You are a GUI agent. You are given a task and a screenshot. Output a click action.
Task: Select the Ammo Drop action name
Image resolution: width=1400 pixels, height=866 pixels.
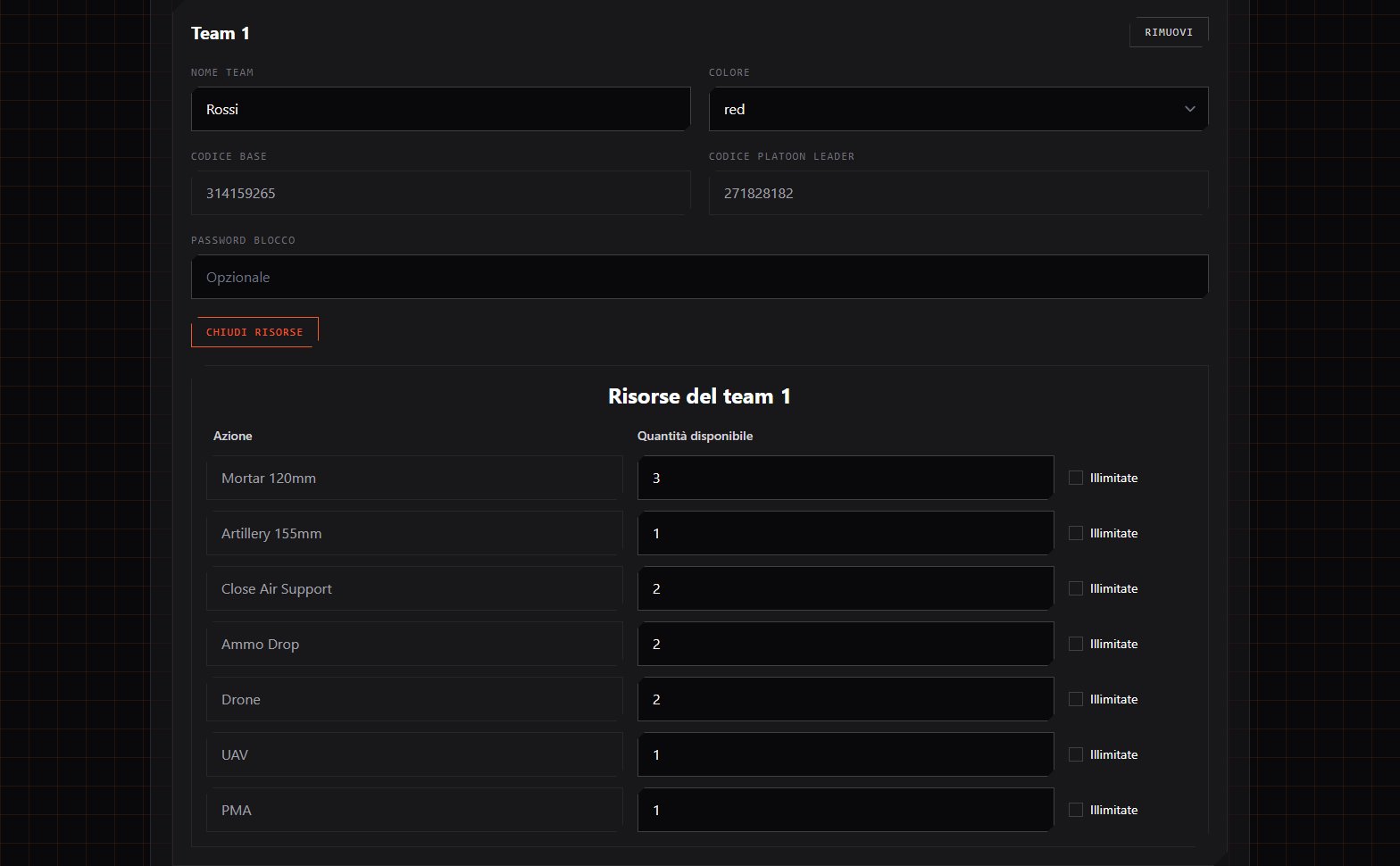414,644
